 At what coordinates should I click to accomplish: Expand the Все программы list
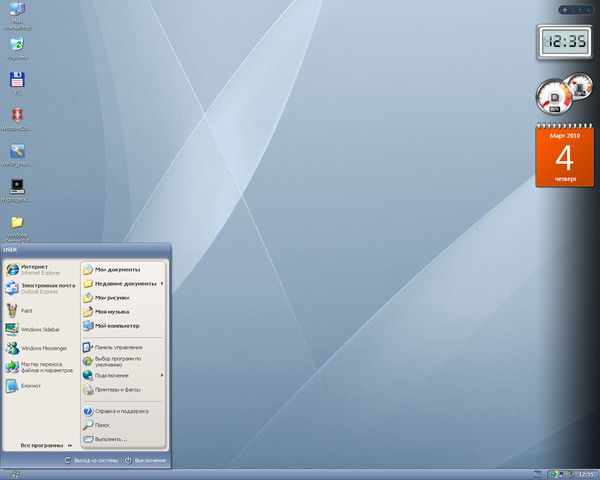tap(45, 445)
